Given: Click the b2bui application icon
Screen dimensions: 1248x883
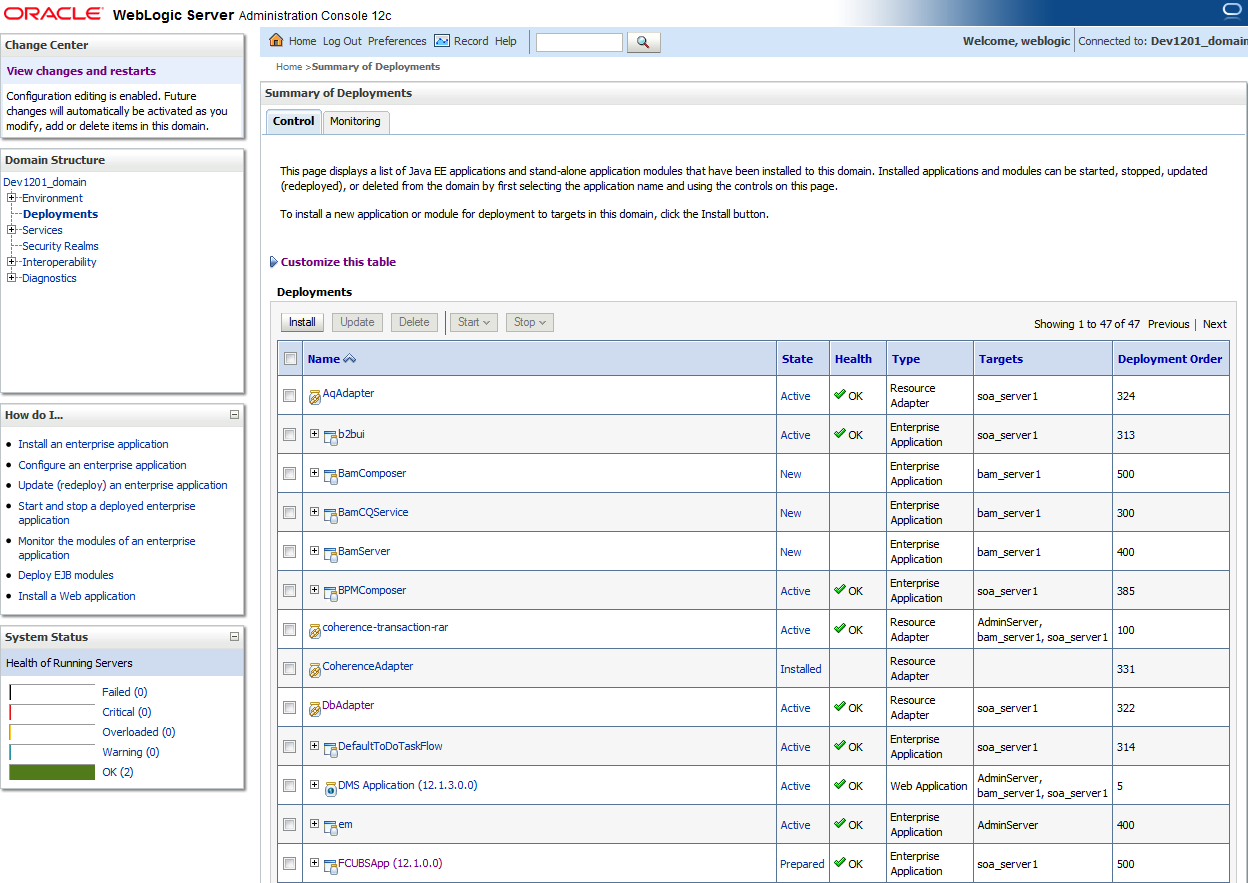Looking at the screenshot, I should [331, 436].
